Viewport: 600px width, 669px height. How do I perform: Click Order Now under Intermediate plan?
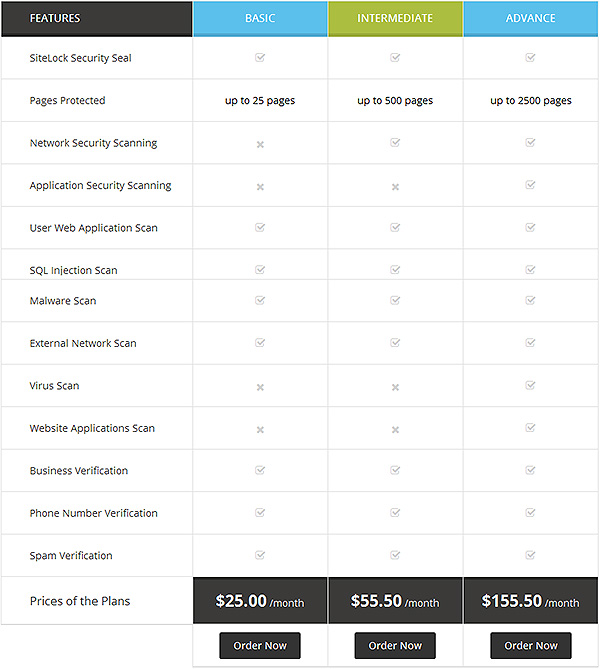(x=395, y=646)
